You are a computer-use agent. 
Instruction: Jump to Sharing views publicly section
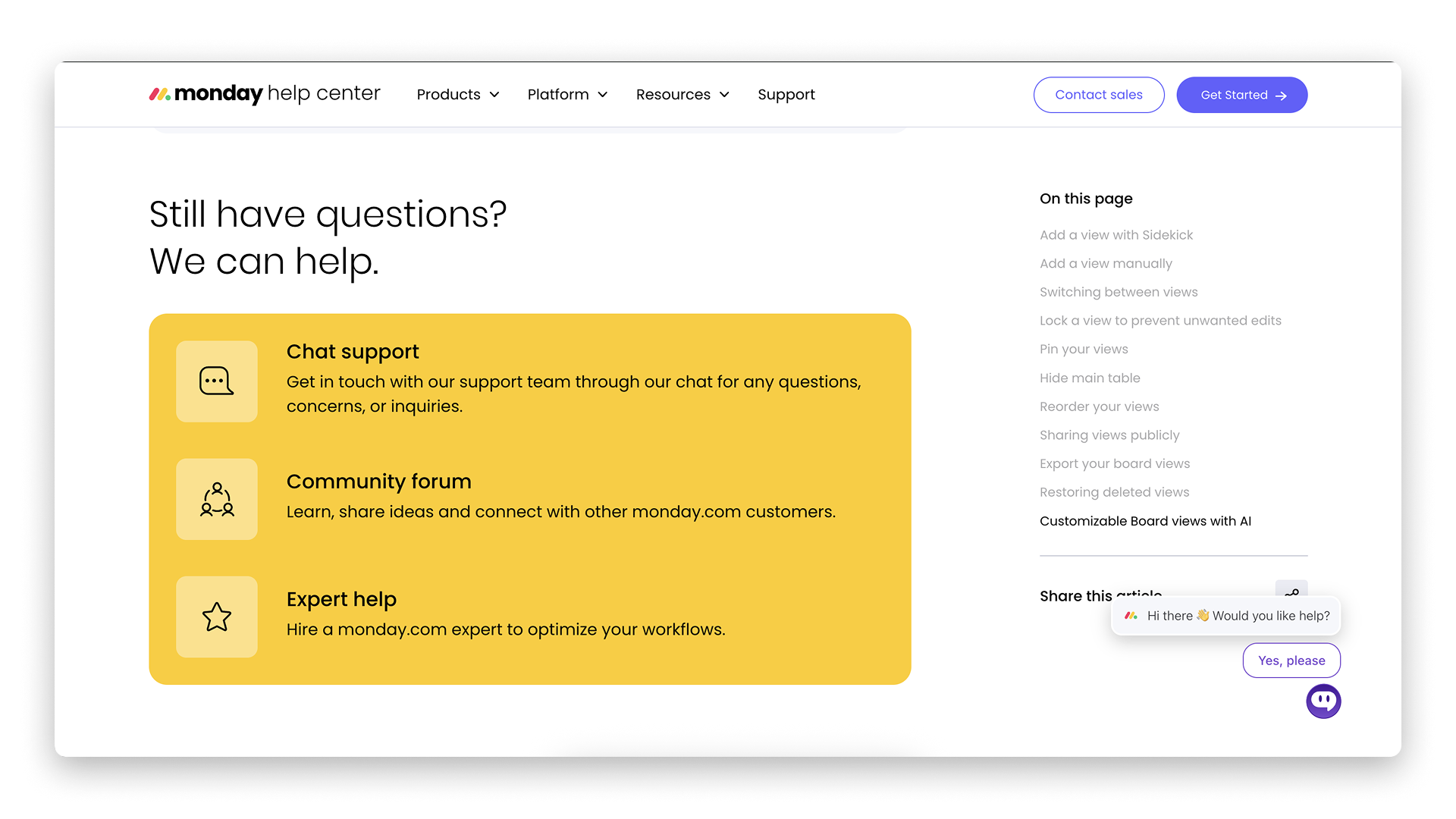1109,435
